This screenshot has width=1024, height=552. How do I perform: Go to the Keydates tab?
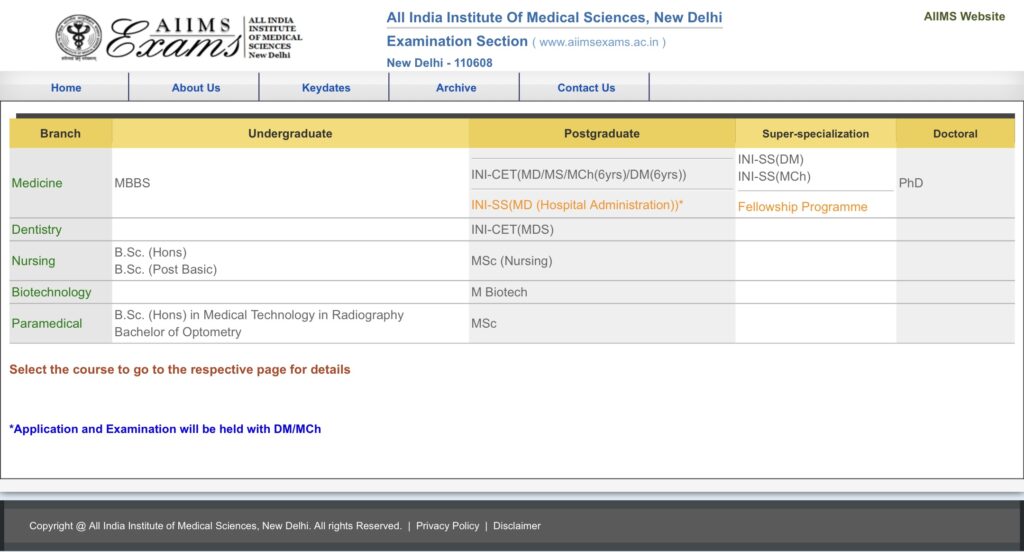click(326, 88)
